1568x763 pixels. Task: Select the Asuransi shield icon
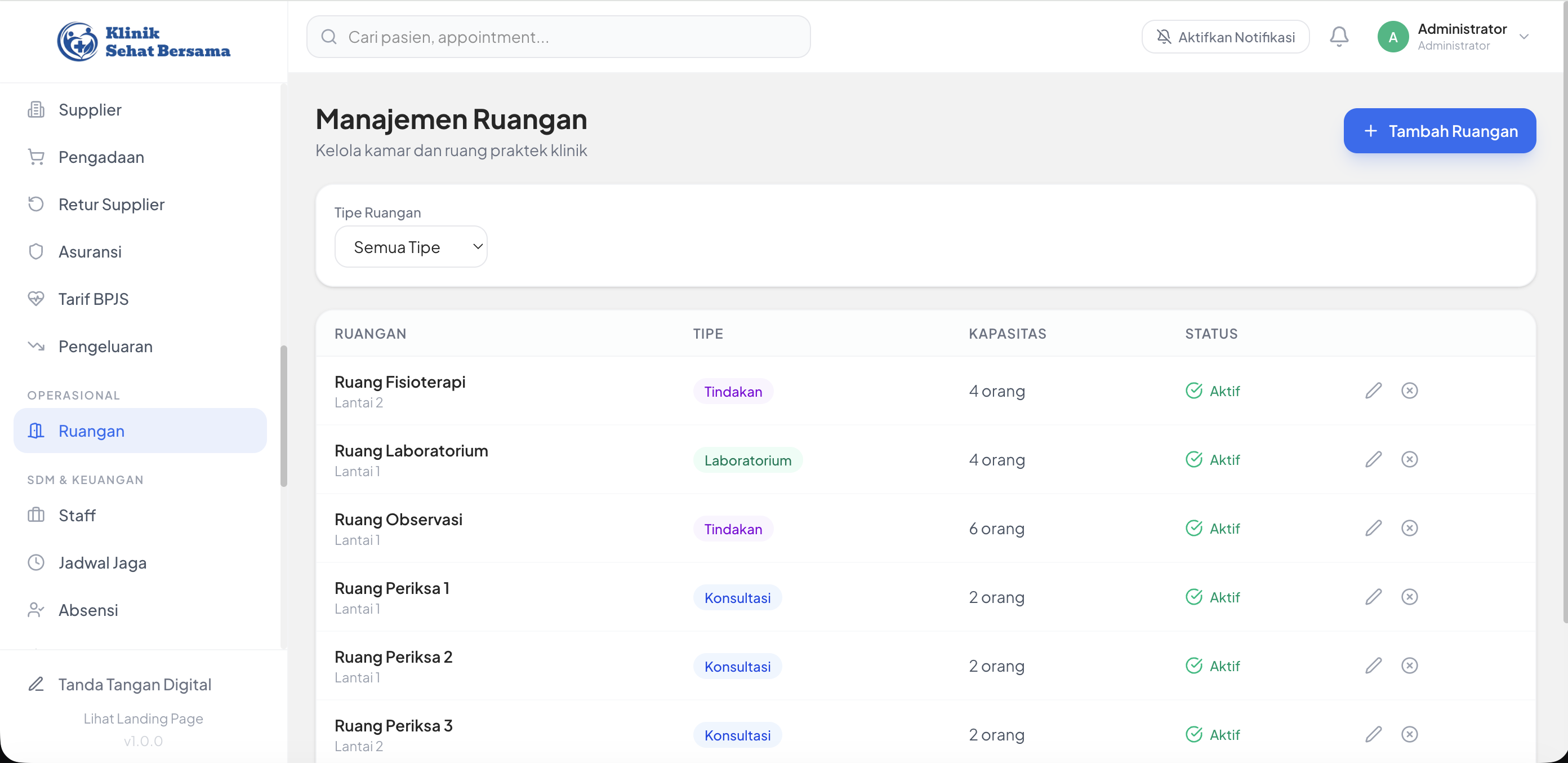coord(35,251)
